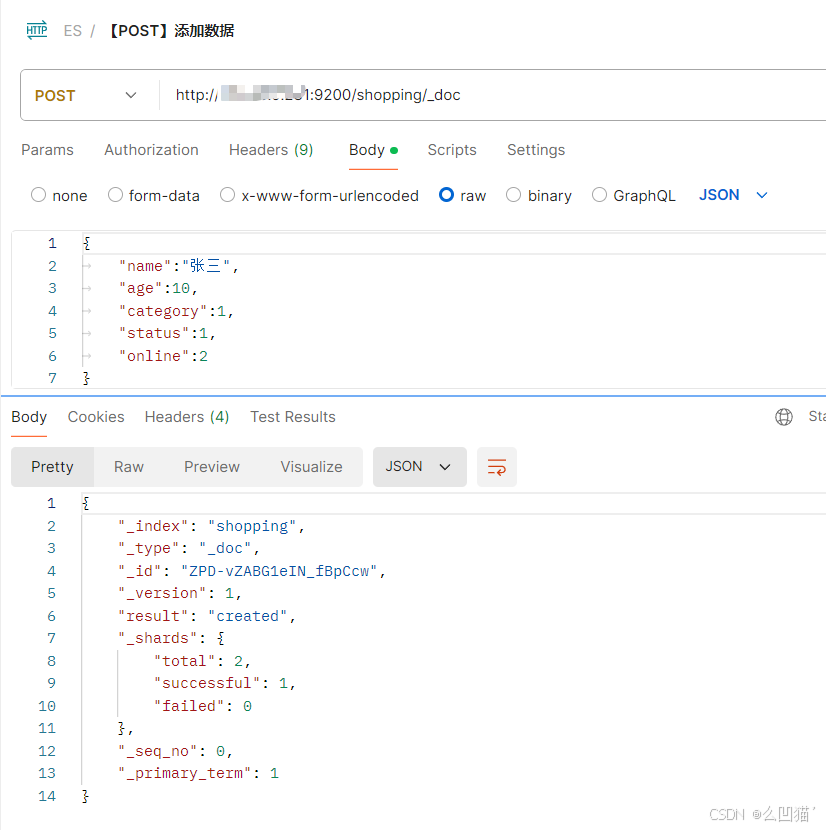The height and width of the screenshot is (830, 826).
Task: Select the GraphQL body option
Action: tap(600, 195)
